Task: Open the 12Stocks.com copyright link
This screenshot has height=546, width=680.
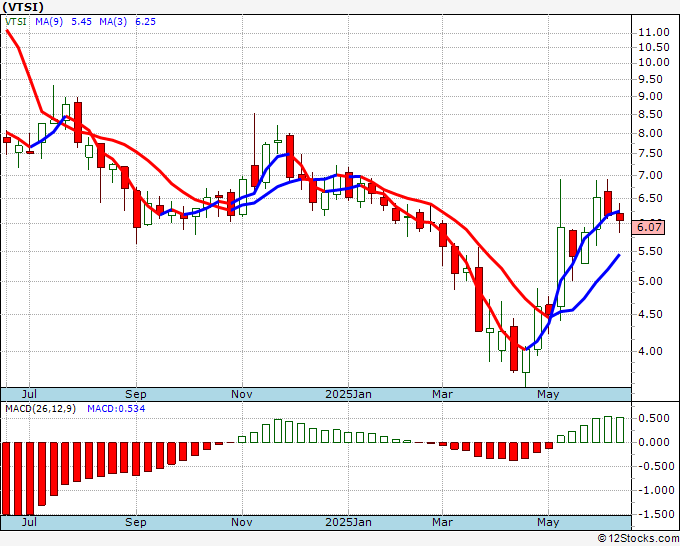Action: coord(638,539)
